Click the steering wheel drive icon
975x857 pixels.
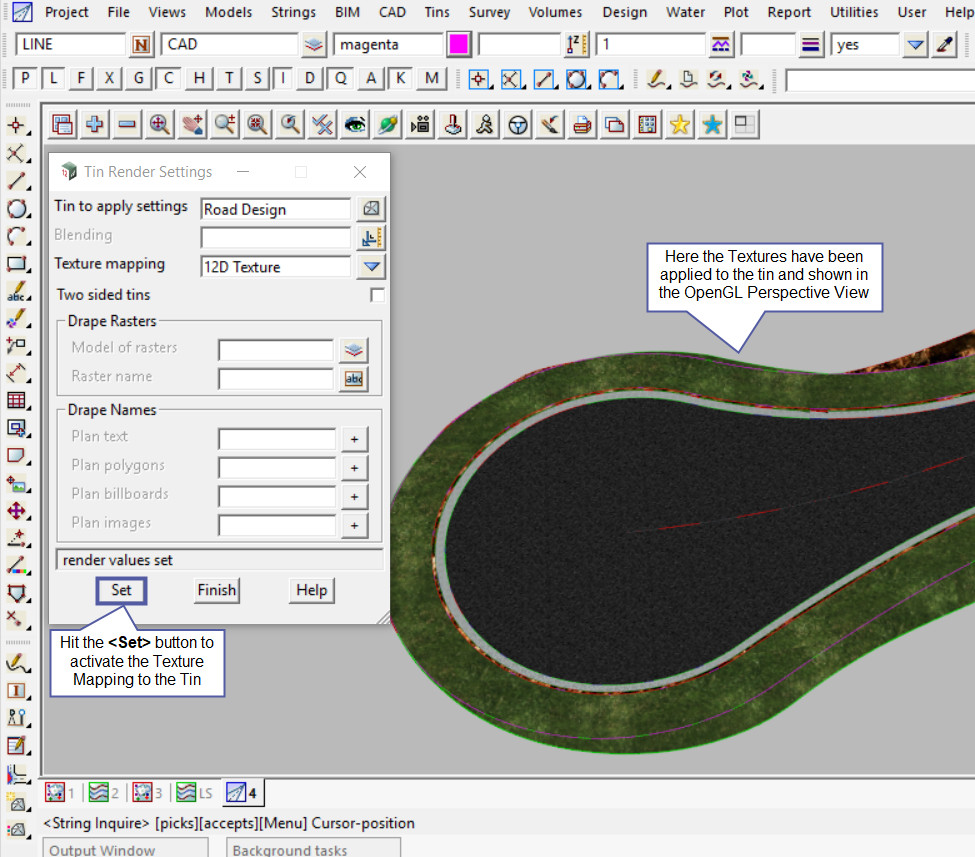518,124
